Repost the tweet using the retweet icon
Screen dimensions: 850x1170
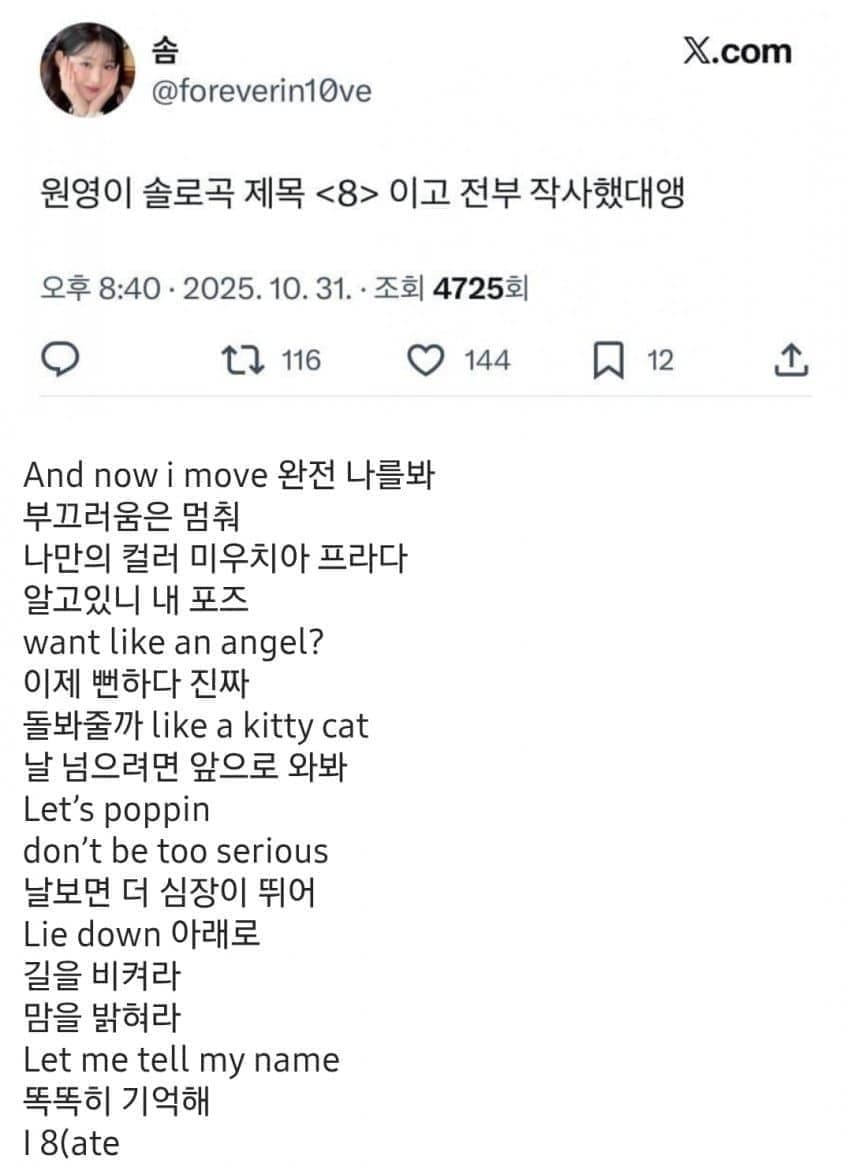(242, 360)
